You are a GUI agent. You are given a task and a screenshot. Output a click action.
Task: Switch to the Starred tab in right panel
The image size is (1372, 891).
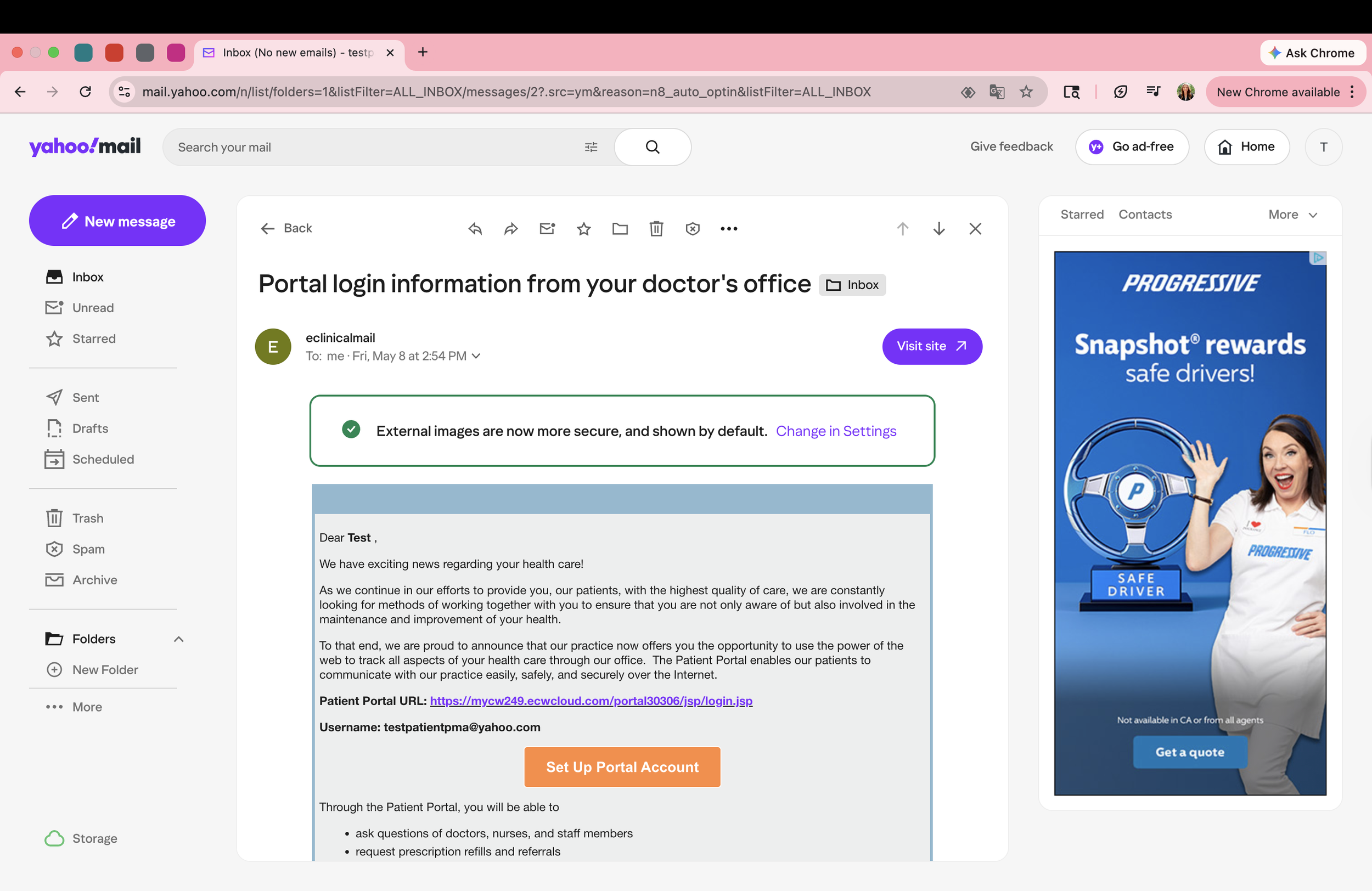(1082, 215)
